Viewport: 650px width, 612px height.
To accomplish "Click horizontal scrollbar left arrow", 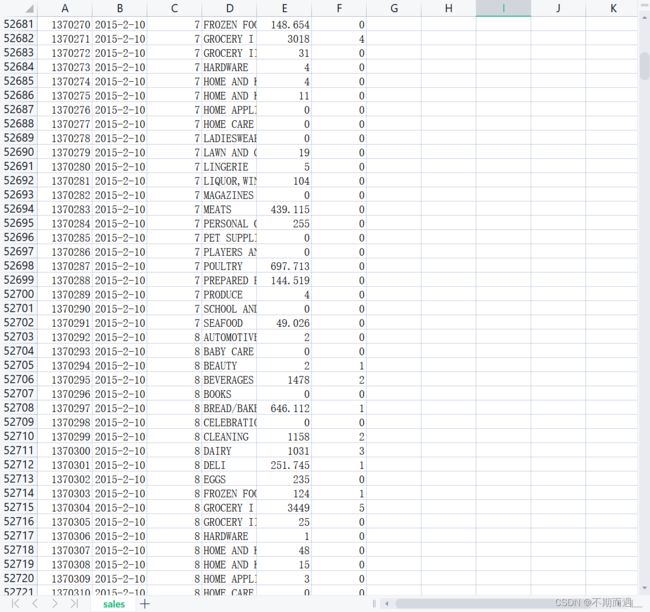I will pyautogui.click(x=387, y=604).
